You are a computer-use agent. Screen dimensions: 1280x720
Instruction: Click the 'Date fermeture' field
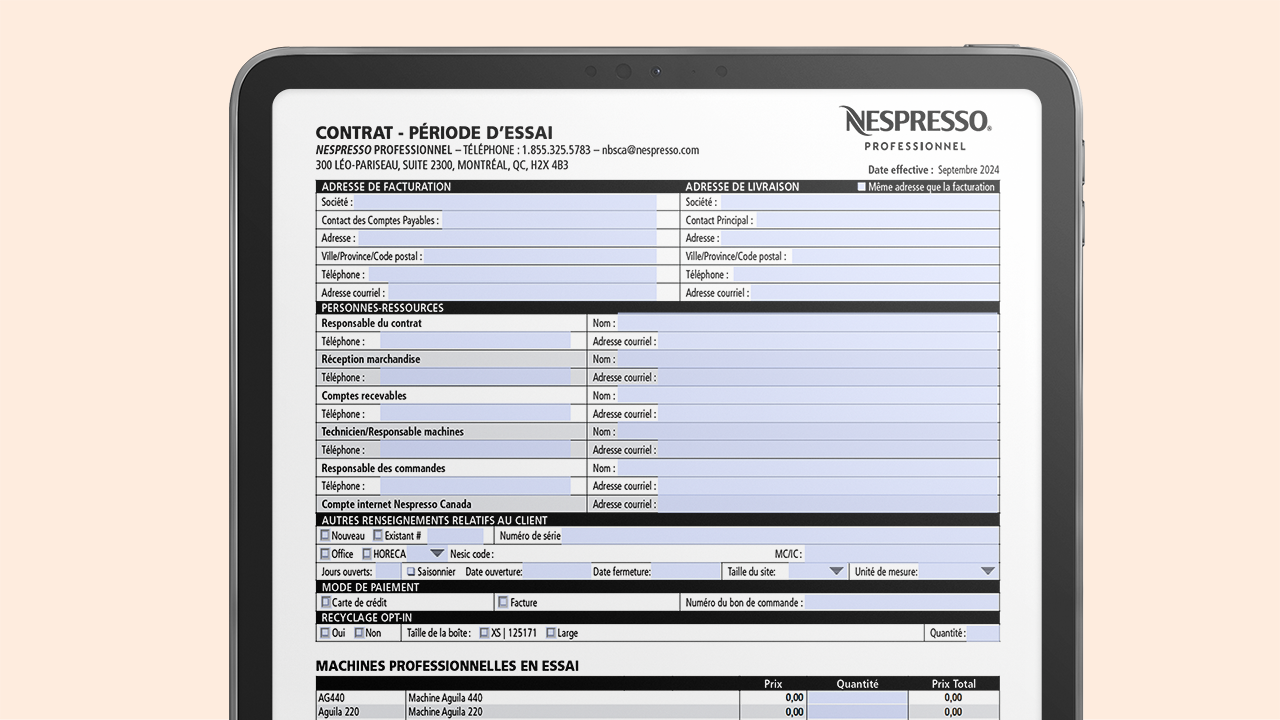pyautogui.click(x=687, y=571)
